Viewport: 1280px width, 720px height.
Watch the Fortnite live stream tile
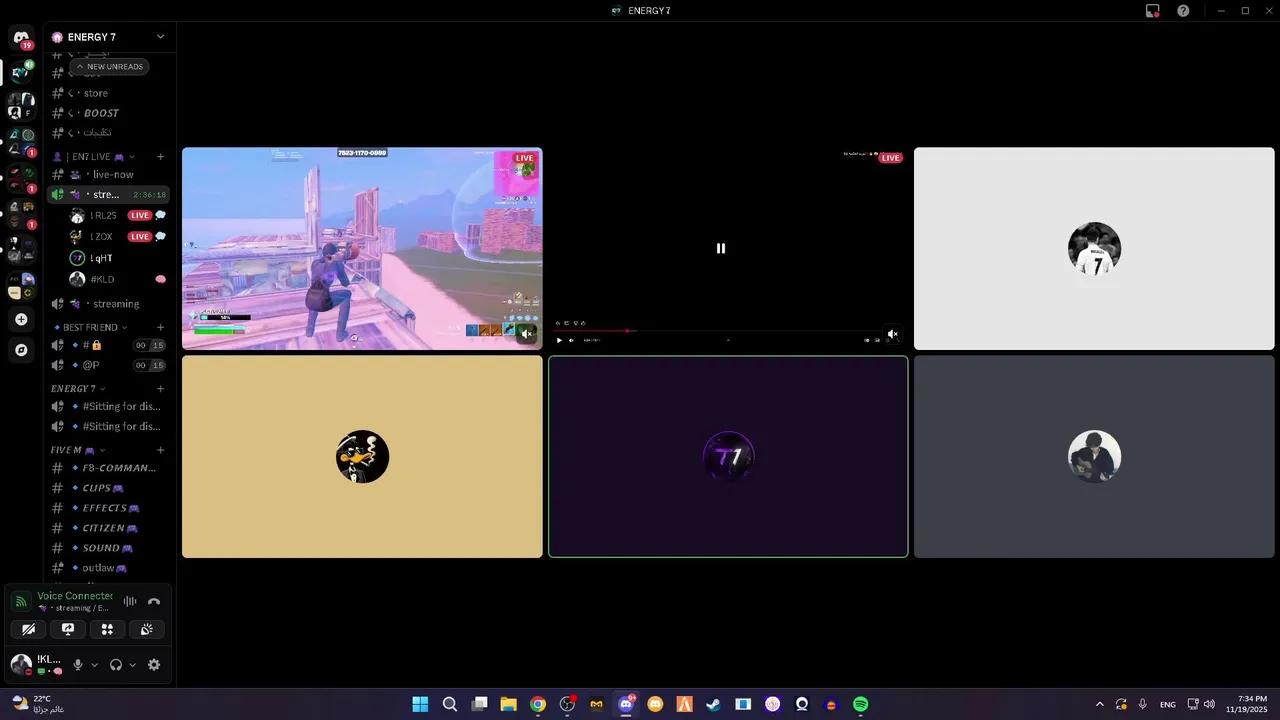362,249
